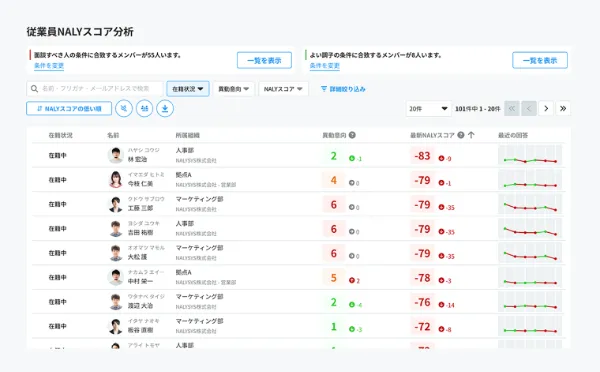The width and height of the screenshot is (600, 372).
Task: Click the filter icon of 詳細絞り込み
Action: point(324,89)
